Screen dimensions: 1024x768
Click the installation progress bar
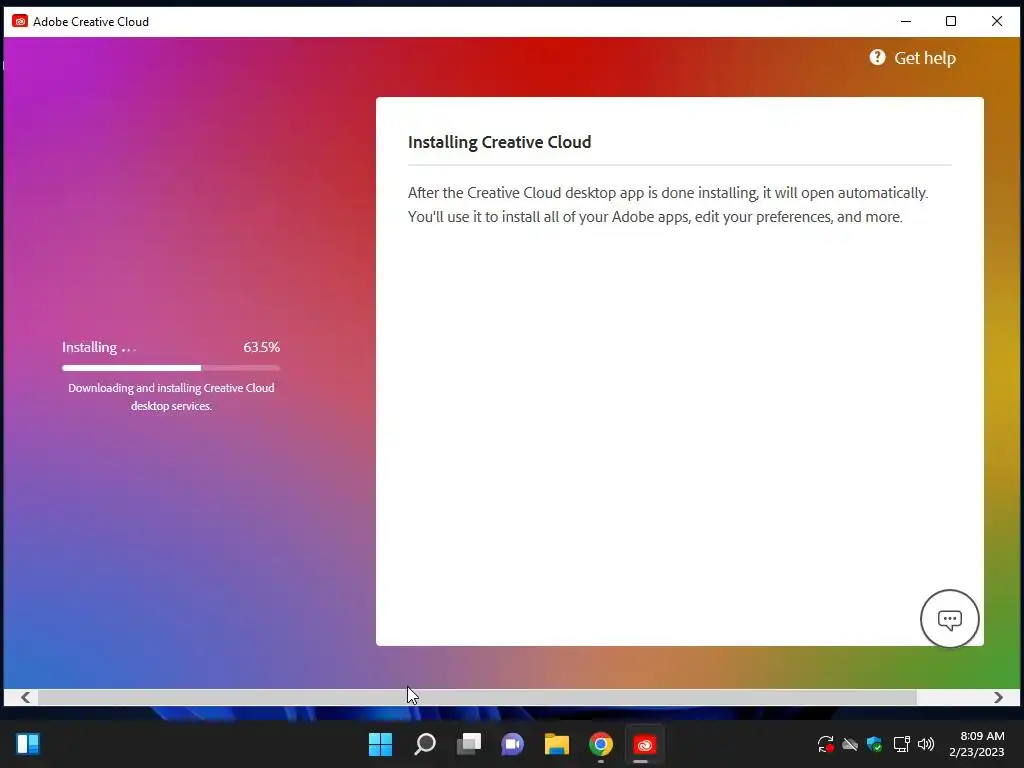click(x=171, y=368)
